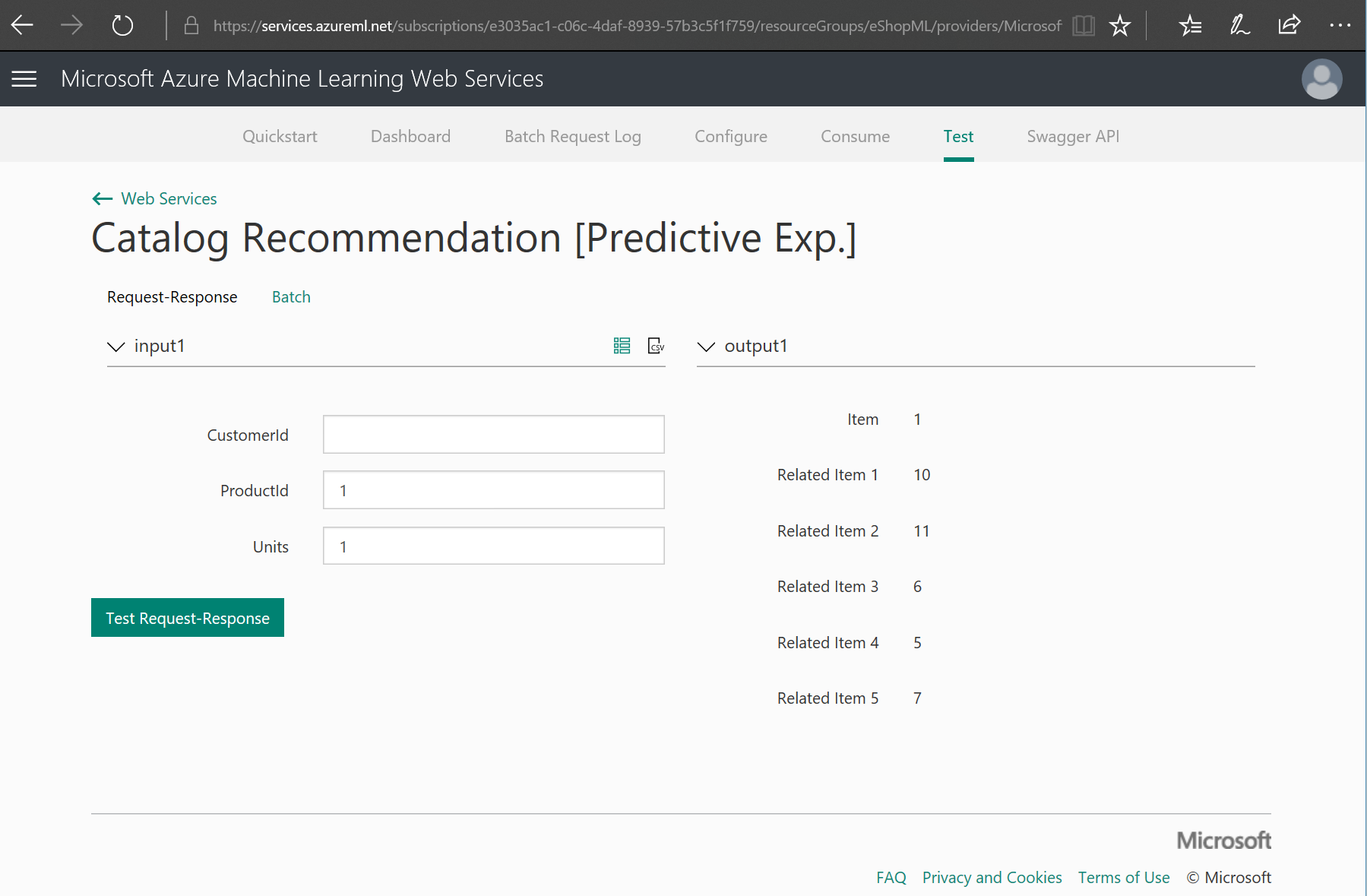The width and height of the screenshot is (1367, 896).
Task: Follow the Web Services link
Action: pyautogui.click(x=169, y=199)
